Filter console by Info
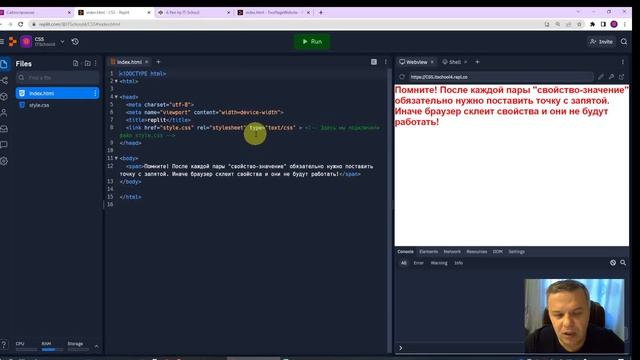 click(x=459, y=263)
